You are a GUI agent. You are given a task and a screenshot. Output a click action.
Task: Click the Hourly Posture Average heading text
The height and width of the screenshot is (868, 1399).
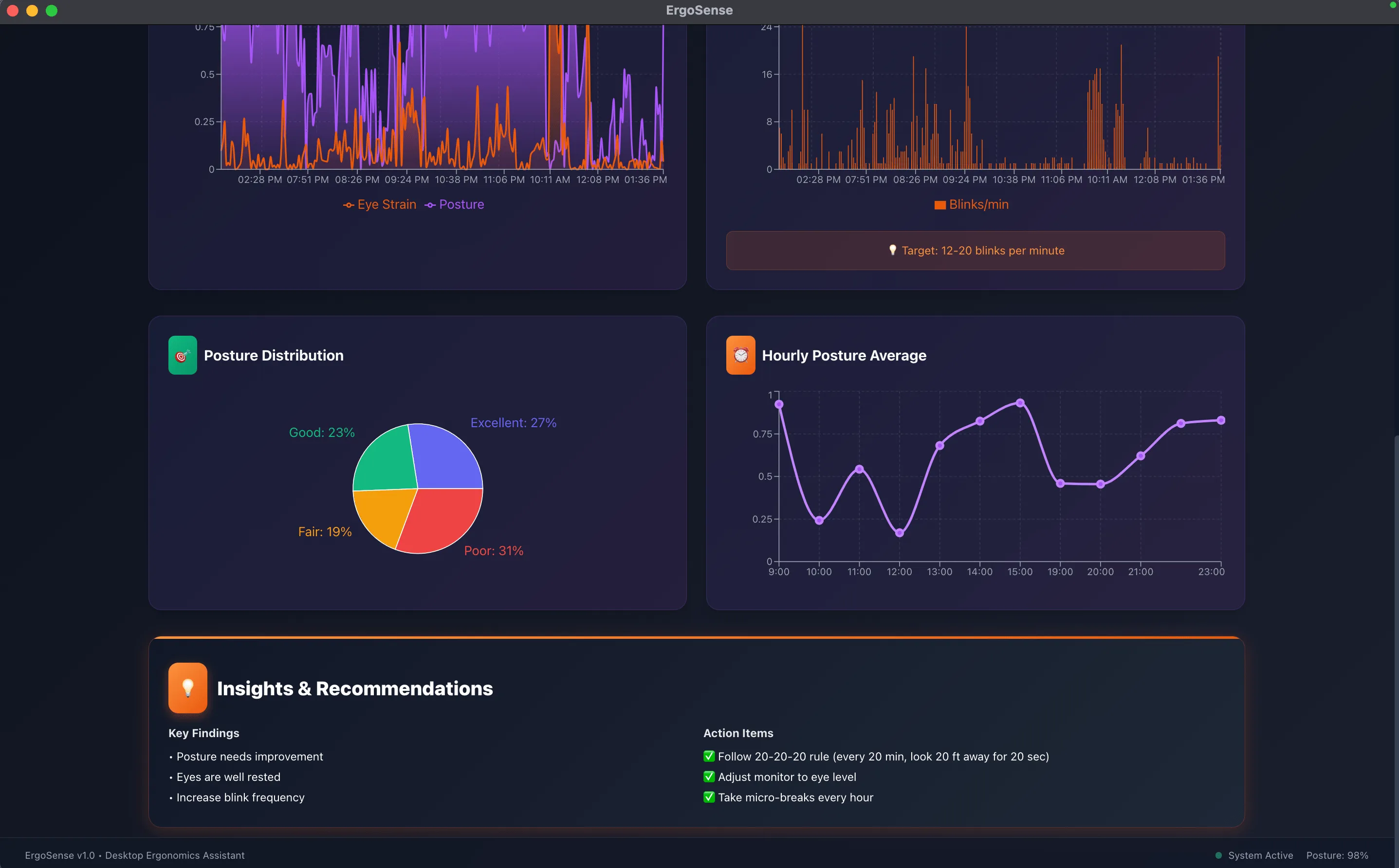(844, 355)
